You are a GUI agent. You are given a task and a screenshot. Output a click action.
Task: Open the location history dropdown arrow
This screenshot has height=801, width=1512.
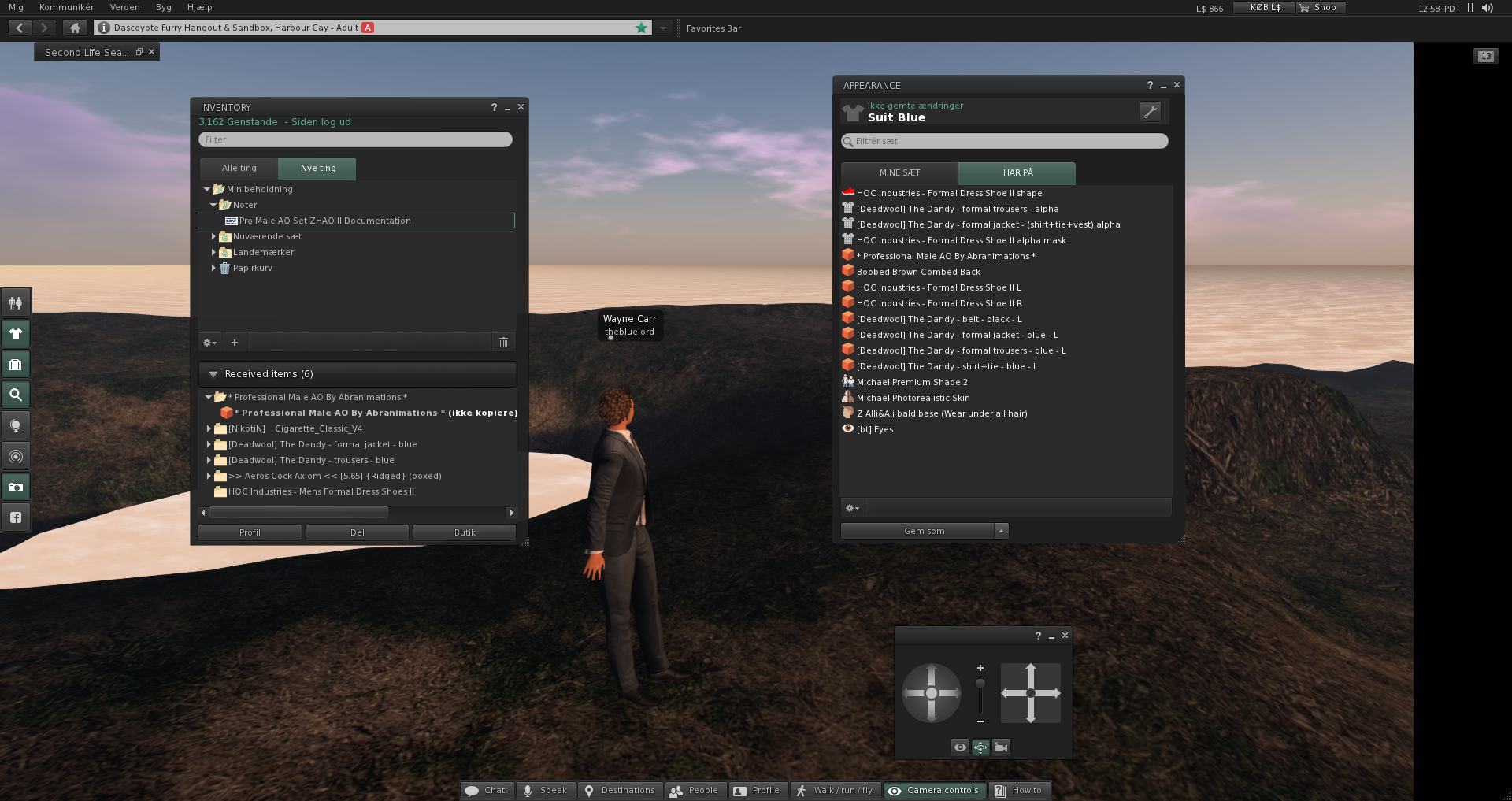click(x=663, y=28)
